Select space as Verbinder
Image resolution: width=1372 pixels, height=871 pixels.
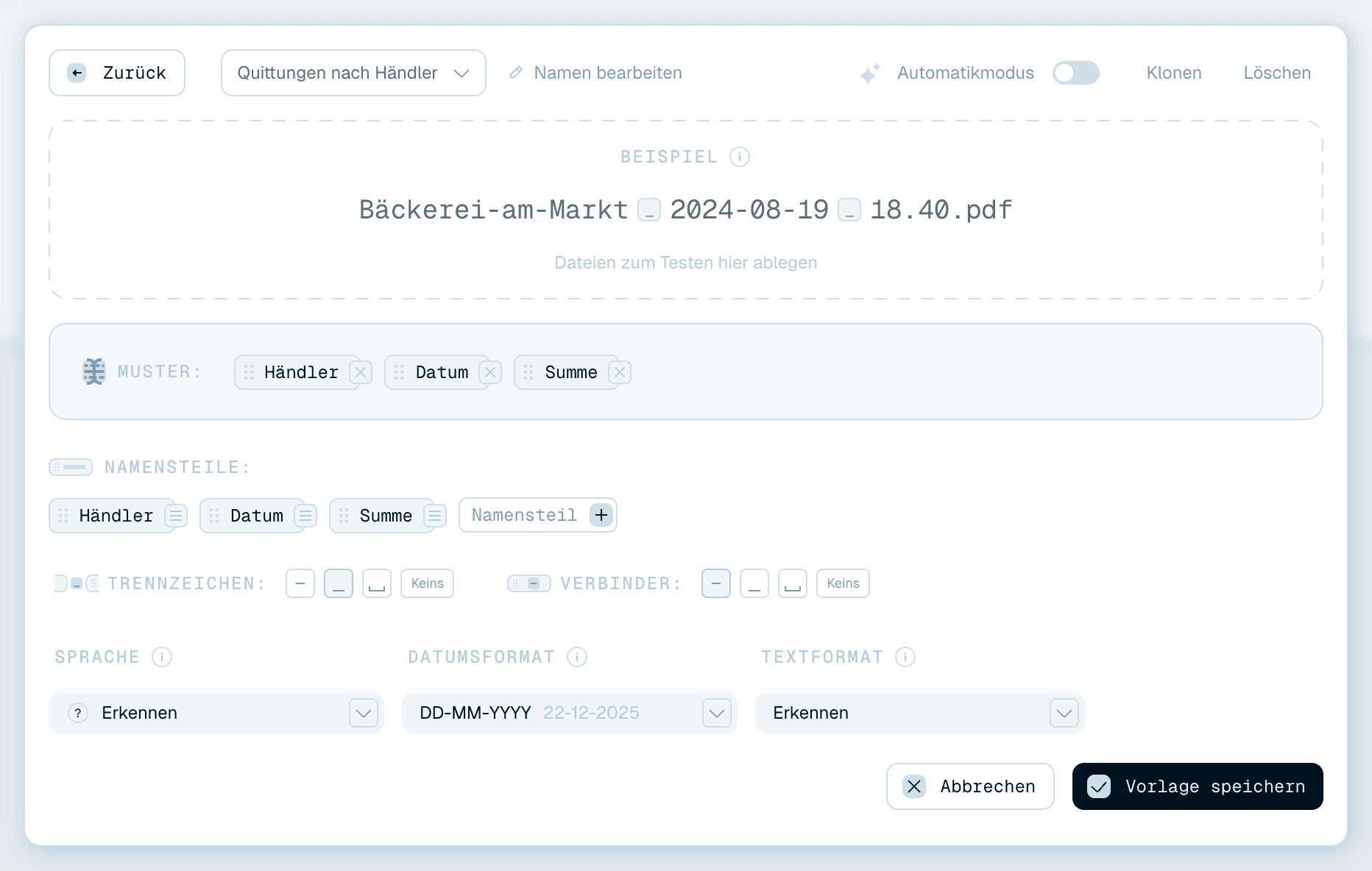tap(793, 583)
